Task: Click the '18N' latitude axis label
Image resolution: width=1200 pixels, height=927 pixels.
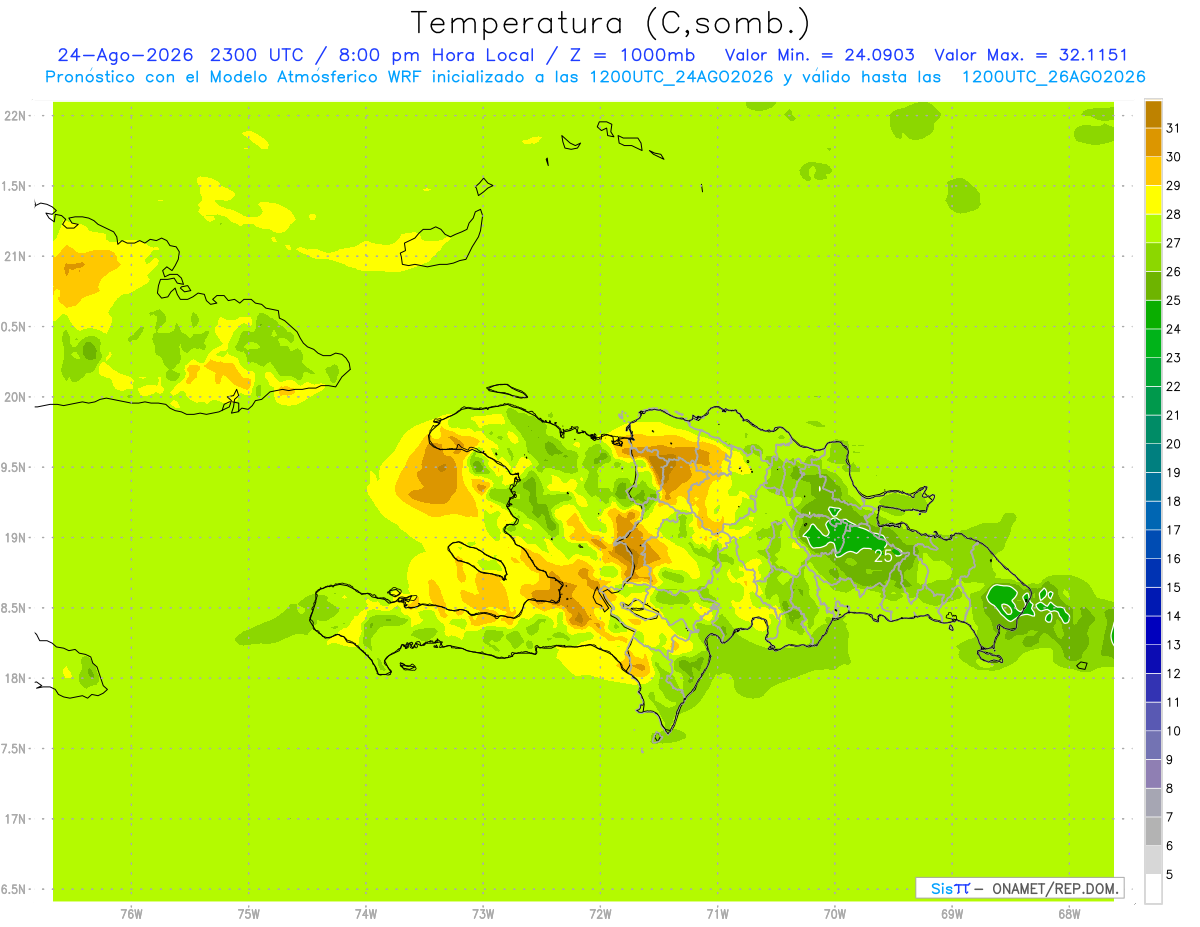Action: pos(15,678)
